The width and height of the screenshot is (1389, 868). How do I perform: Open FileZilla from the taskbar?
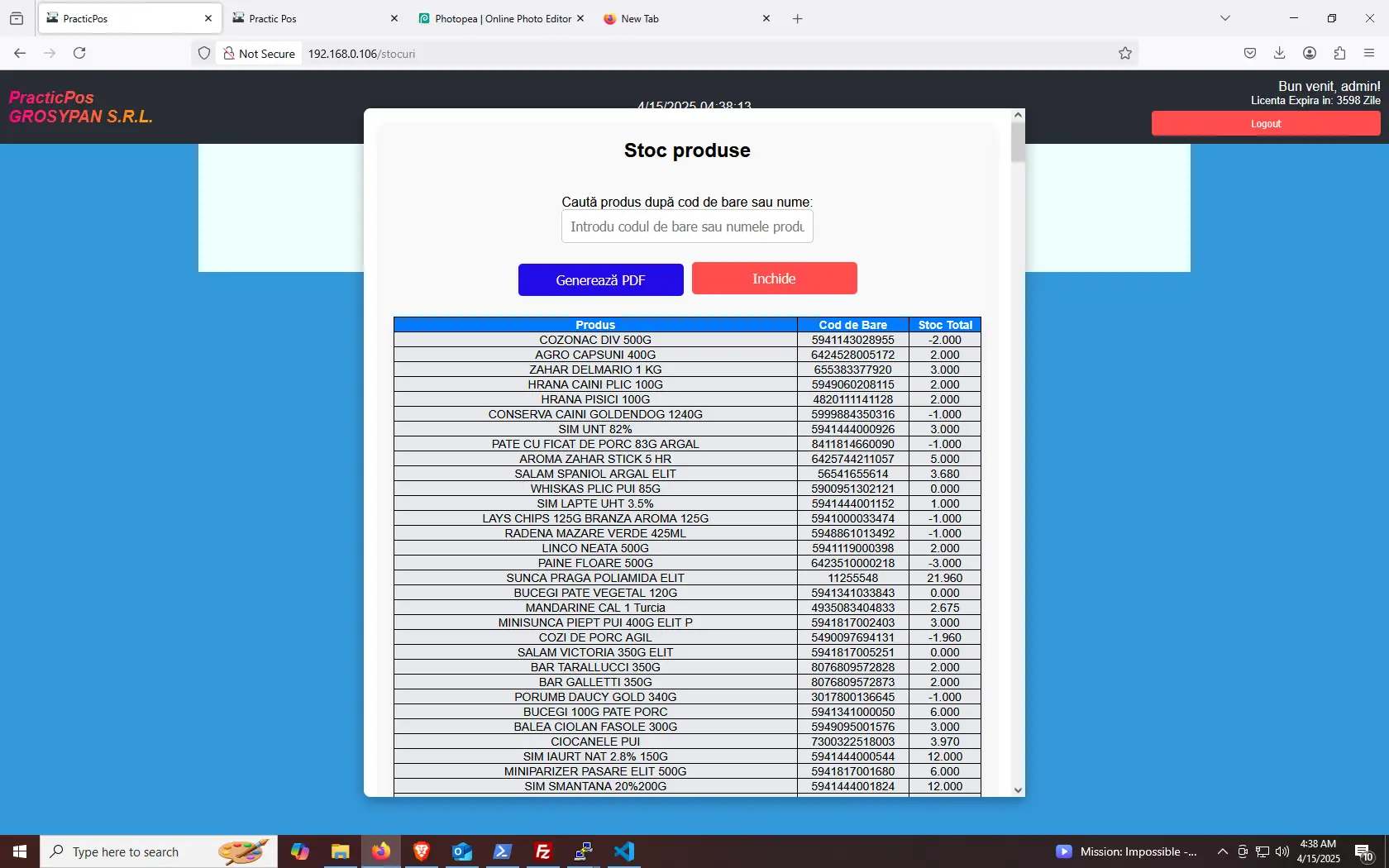tap(543, 851)
